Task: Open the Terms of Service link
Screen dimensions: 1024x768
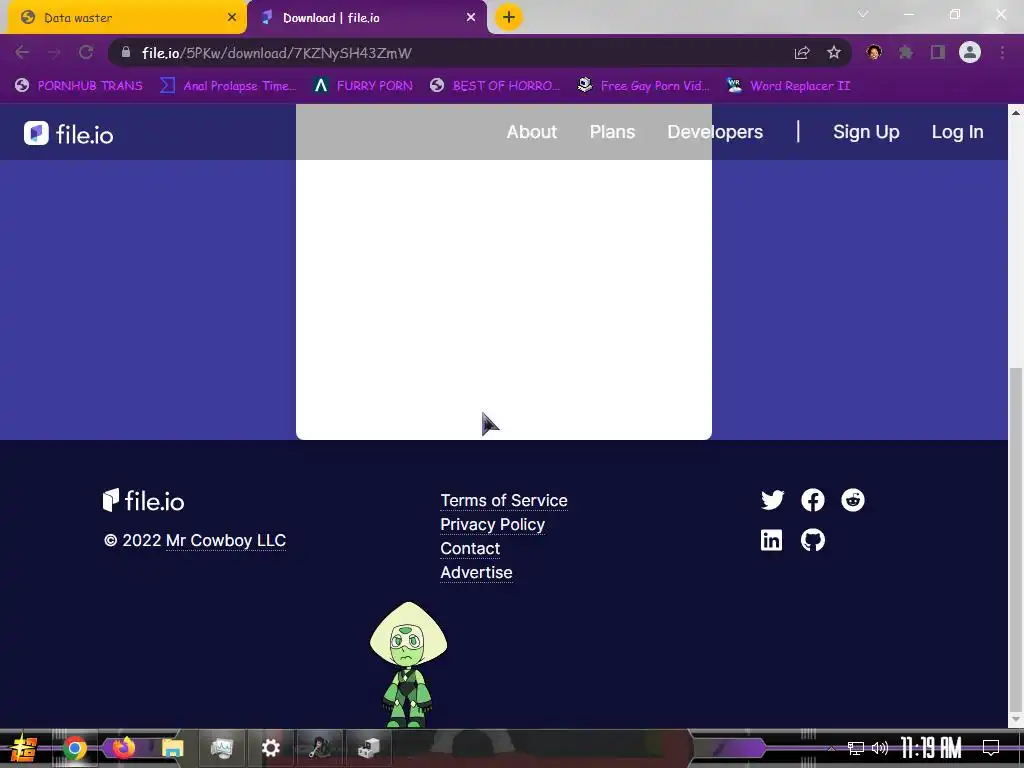Action: (x=504, y=500)
